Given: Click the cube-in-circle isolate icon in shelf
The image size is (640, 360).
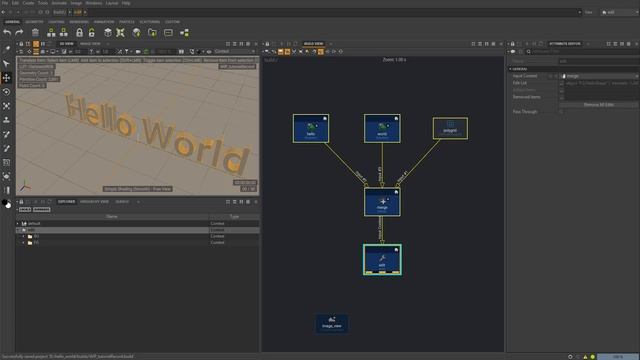Looking at the screenshot, I should 108,32.
